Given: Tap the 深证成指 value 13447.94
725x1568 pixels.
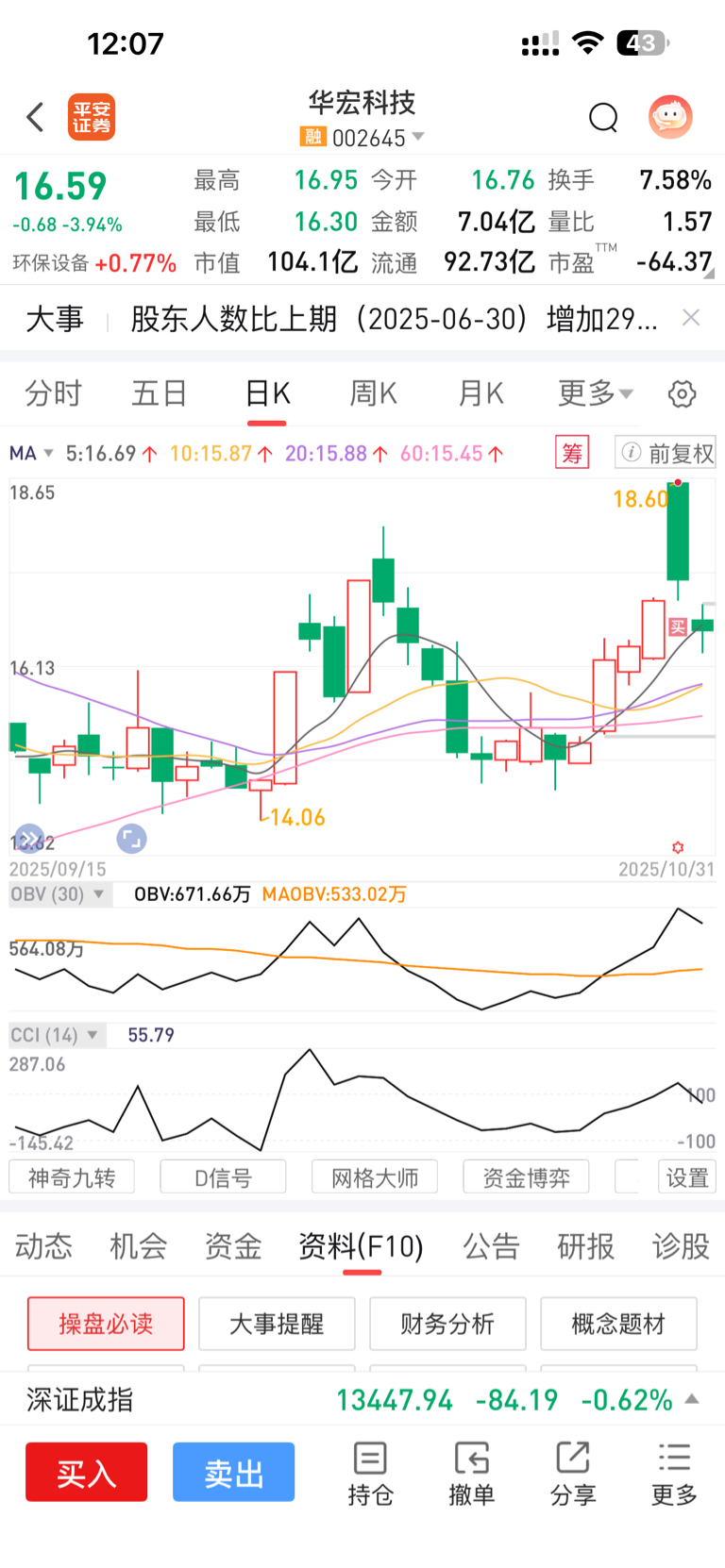Looking at the screenshot, I should 395,1400.
